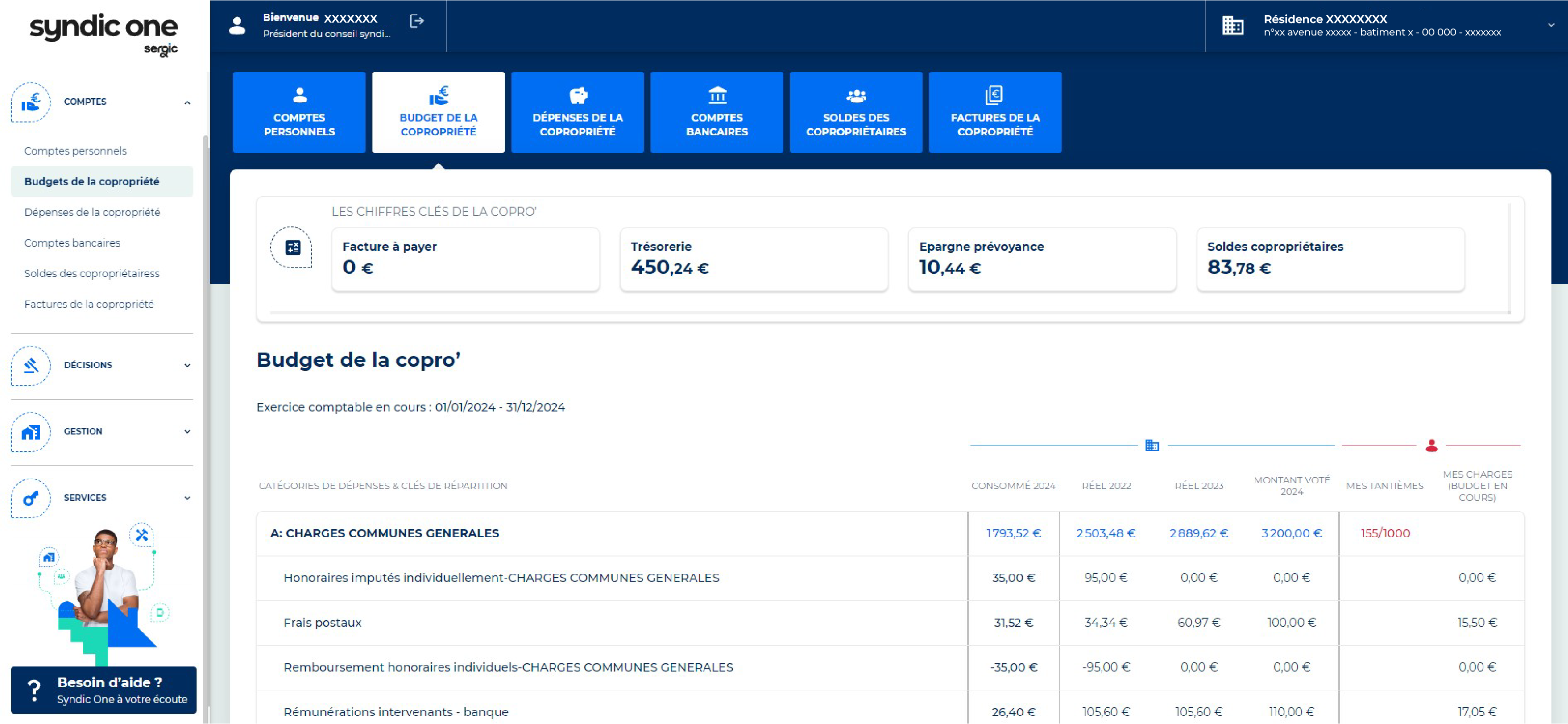This screenshot has width=1568, height=724.
Task: Select Honoraires imputés individuellement row label
Action: click(501, 578)
